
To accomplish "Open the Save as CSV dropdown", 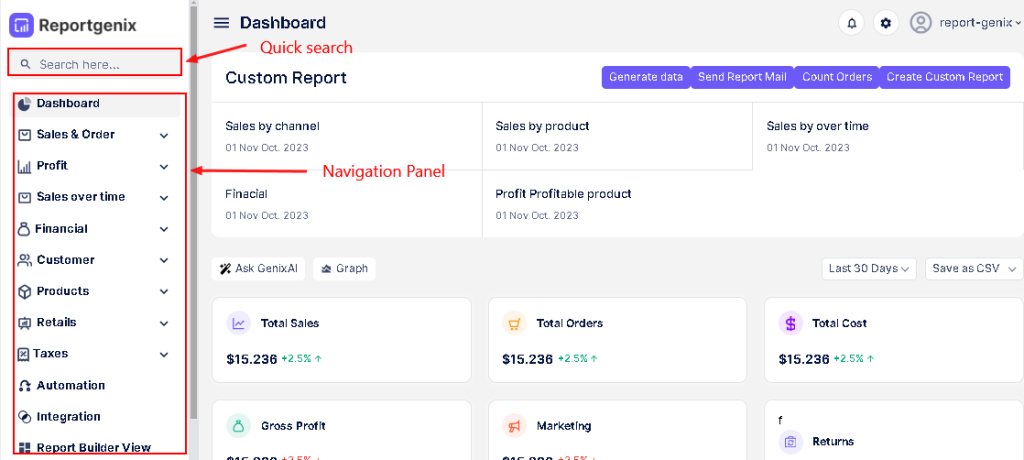I will 973,268.
